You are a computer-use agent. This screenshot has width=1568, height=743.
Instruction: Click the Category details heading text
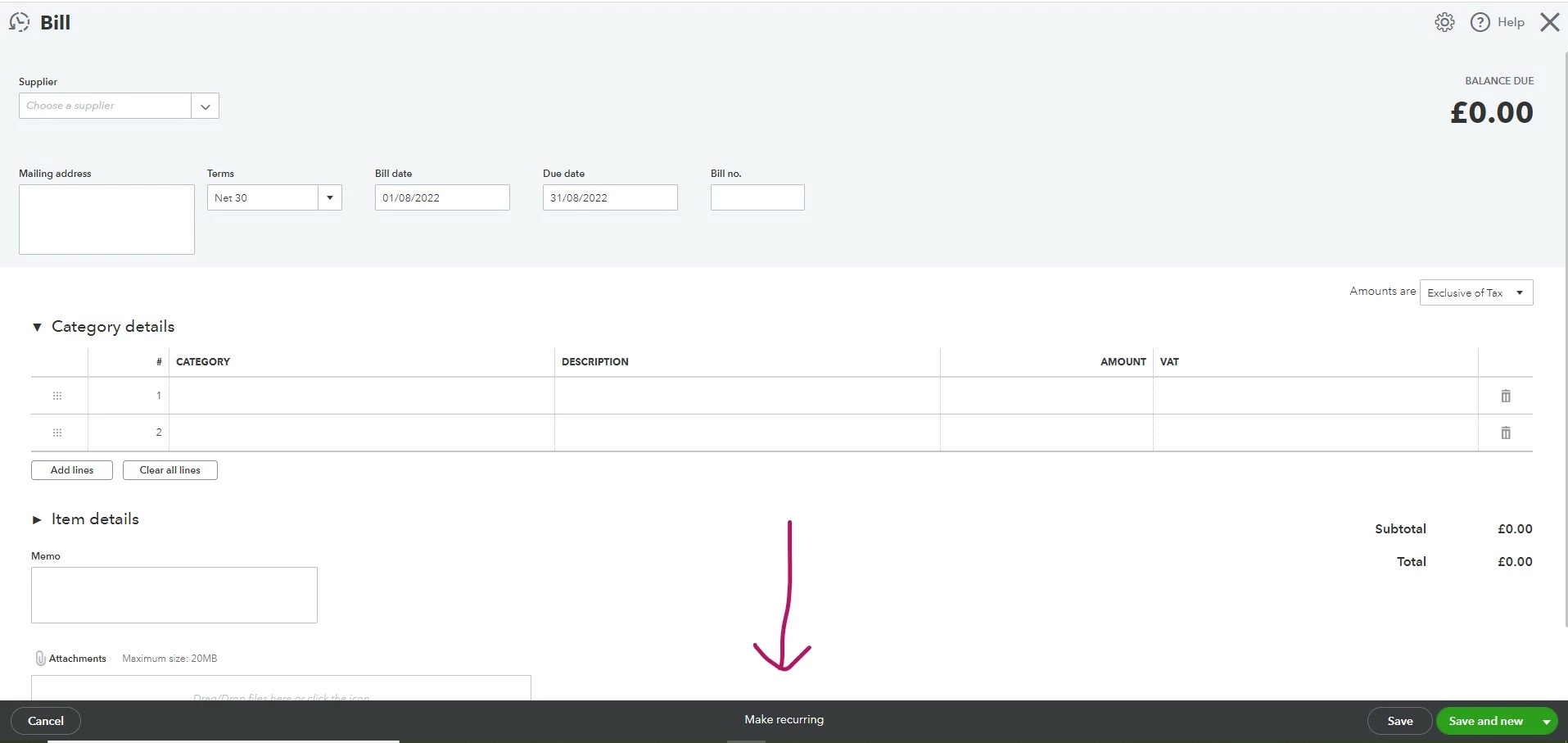pyautogui.click(x=113, y=326)
